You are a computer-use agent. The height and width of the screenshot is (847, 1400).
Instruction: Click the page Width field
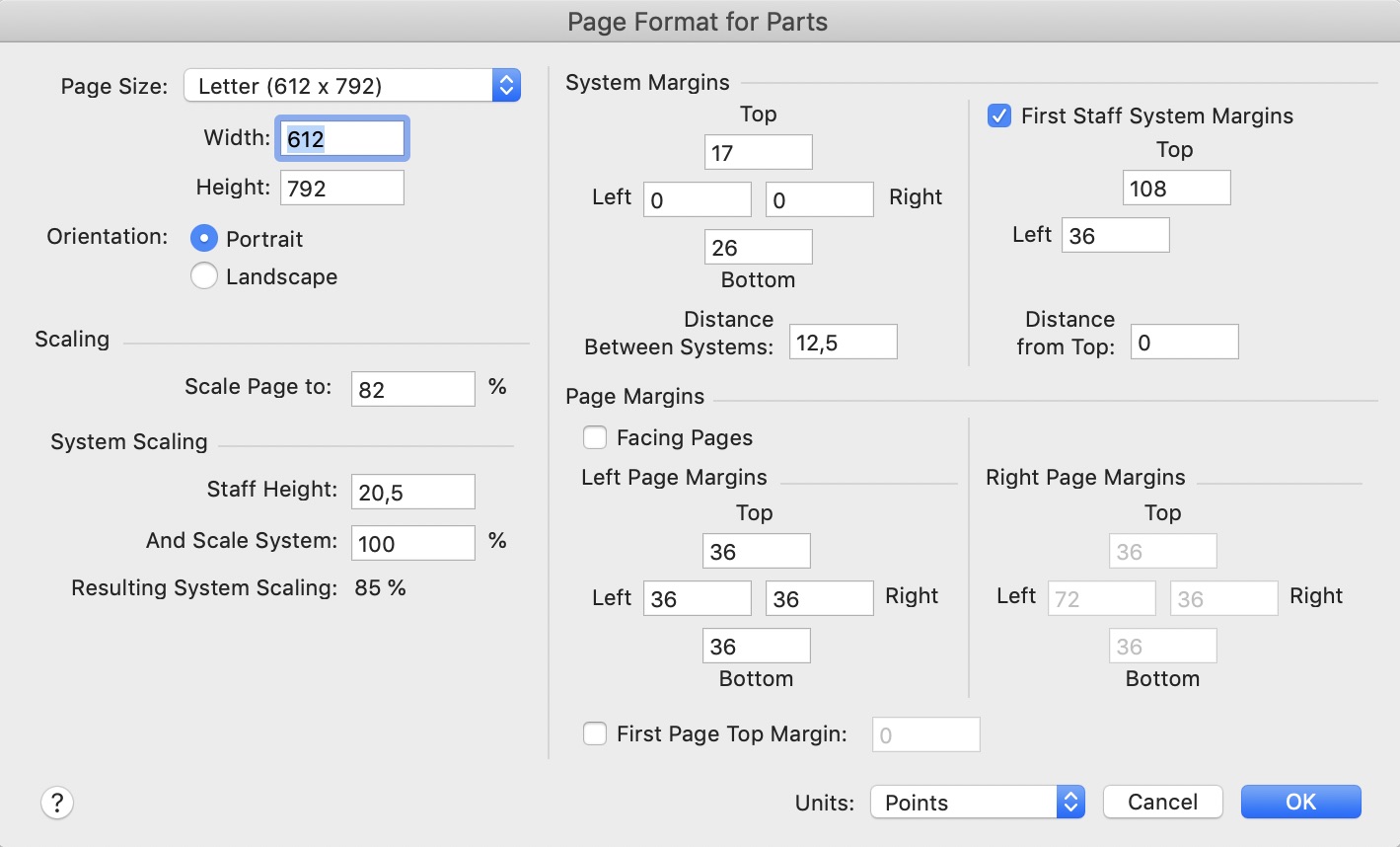point(341,139)
